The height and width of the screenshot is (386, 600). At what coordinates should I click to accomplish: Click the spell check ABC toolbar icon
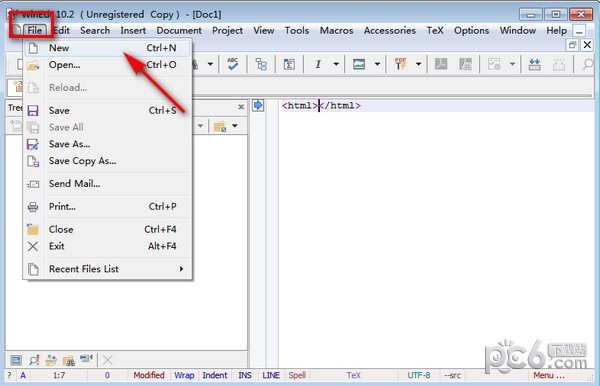click(x=232, y=64)
